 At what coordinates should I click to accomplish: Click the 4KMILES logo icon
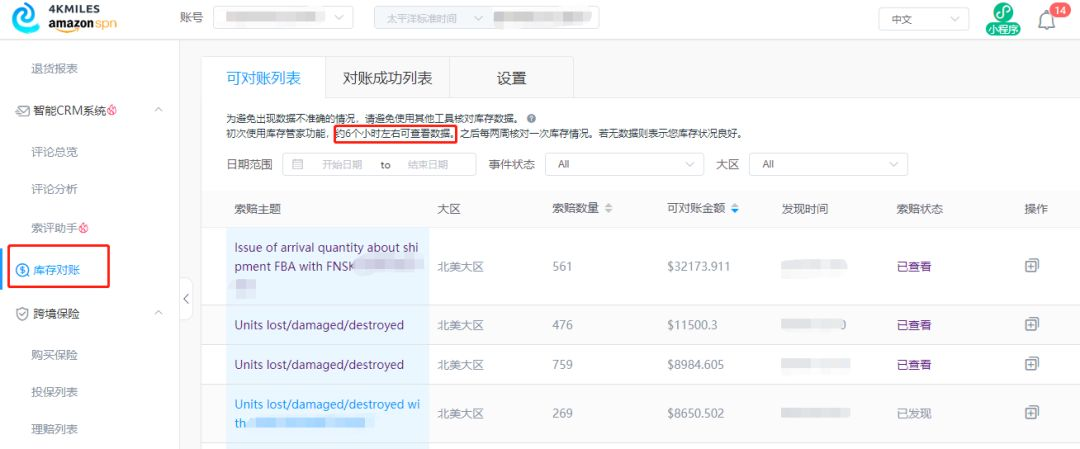point(22,18)
